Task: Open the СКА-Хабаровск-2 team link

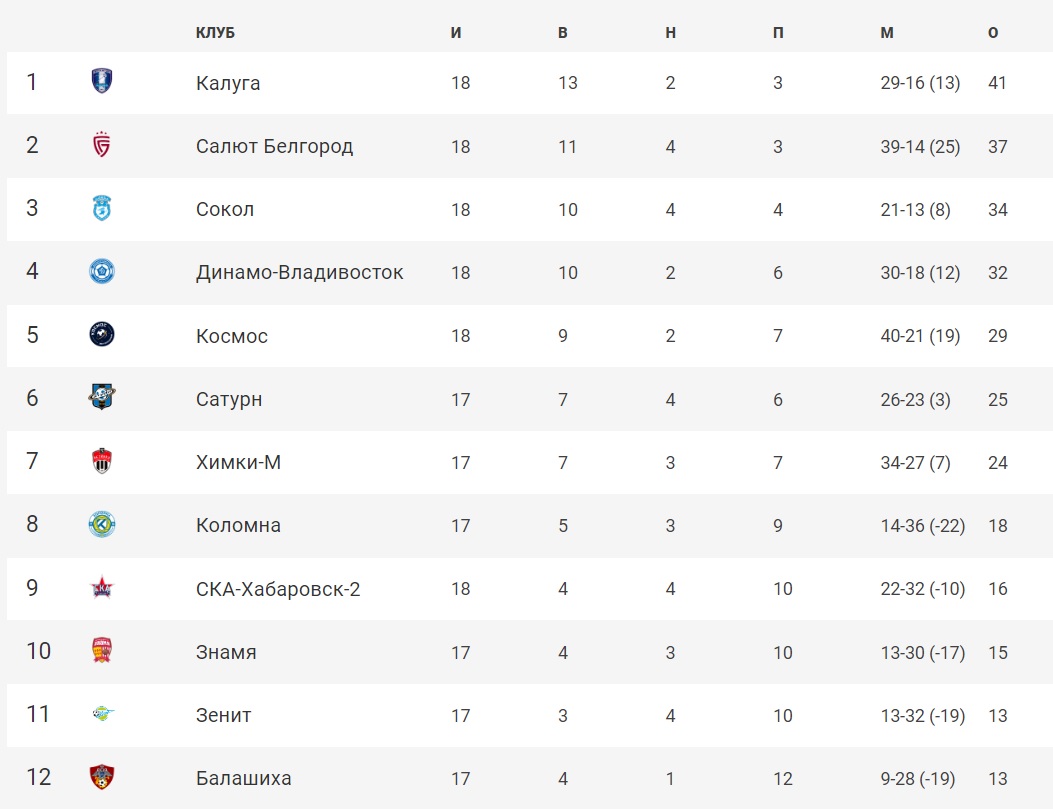Action: point(278,589)
